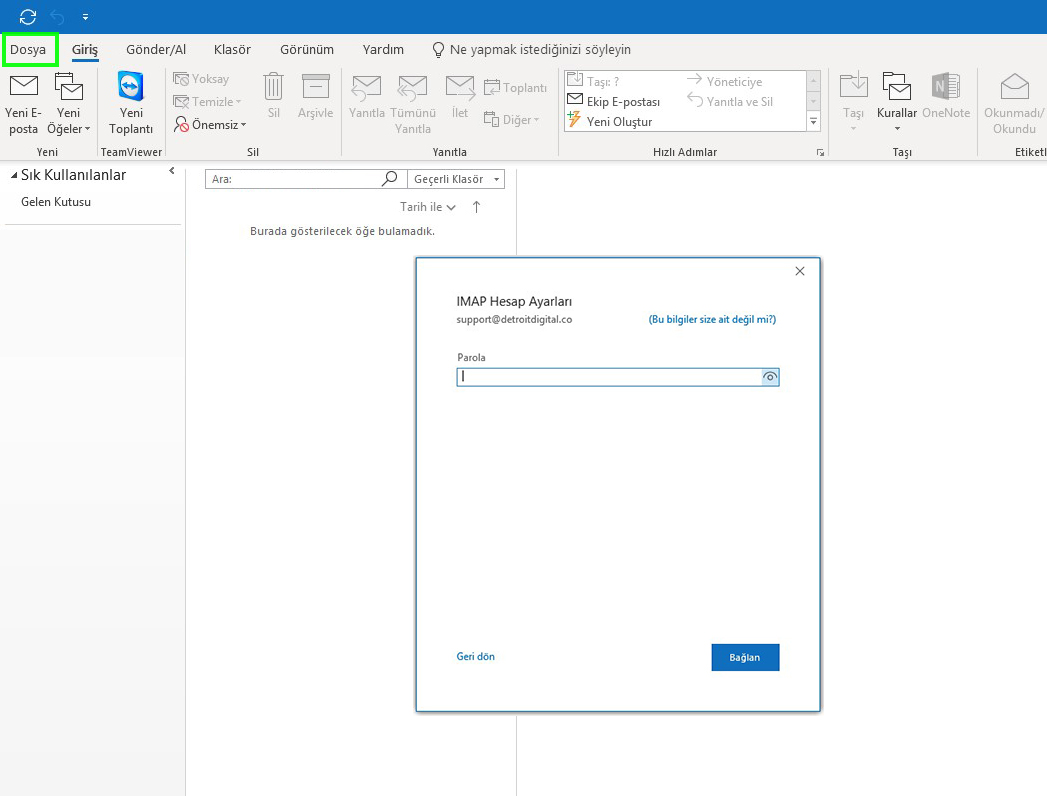Viewport: 1047px width, 796px height.
Task: Open Outlook's Kurallar rules tool
Action: 896,102
